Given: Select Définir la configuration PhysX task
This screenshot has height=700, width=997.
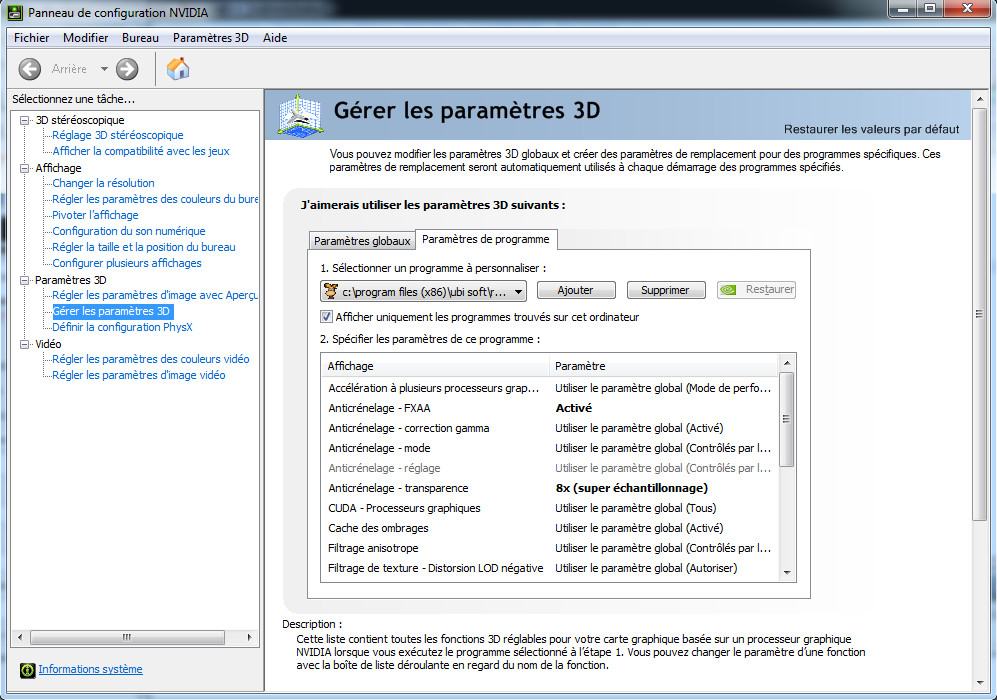Looking at the screenshot, I should (122, 327).
